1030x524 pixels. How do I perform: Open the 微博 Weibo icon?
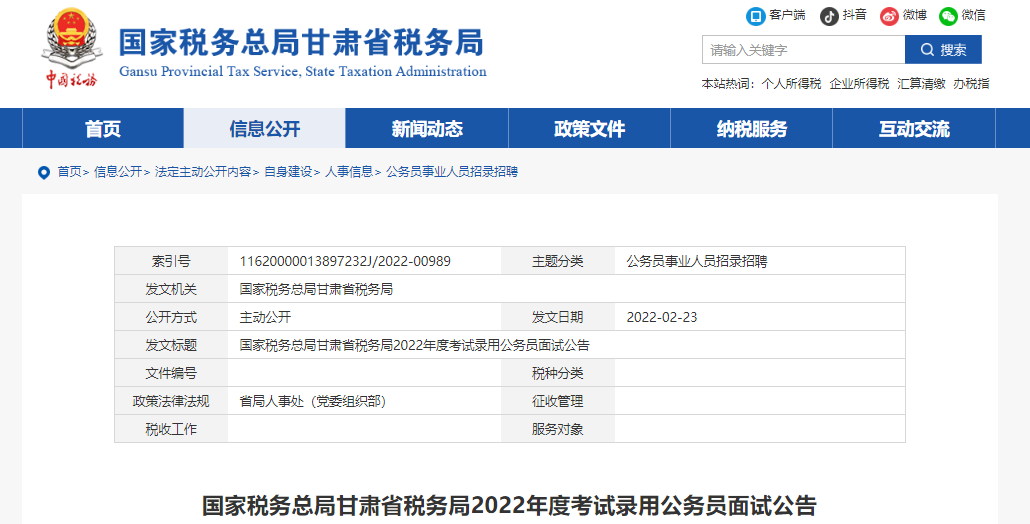tap(889, 16)
